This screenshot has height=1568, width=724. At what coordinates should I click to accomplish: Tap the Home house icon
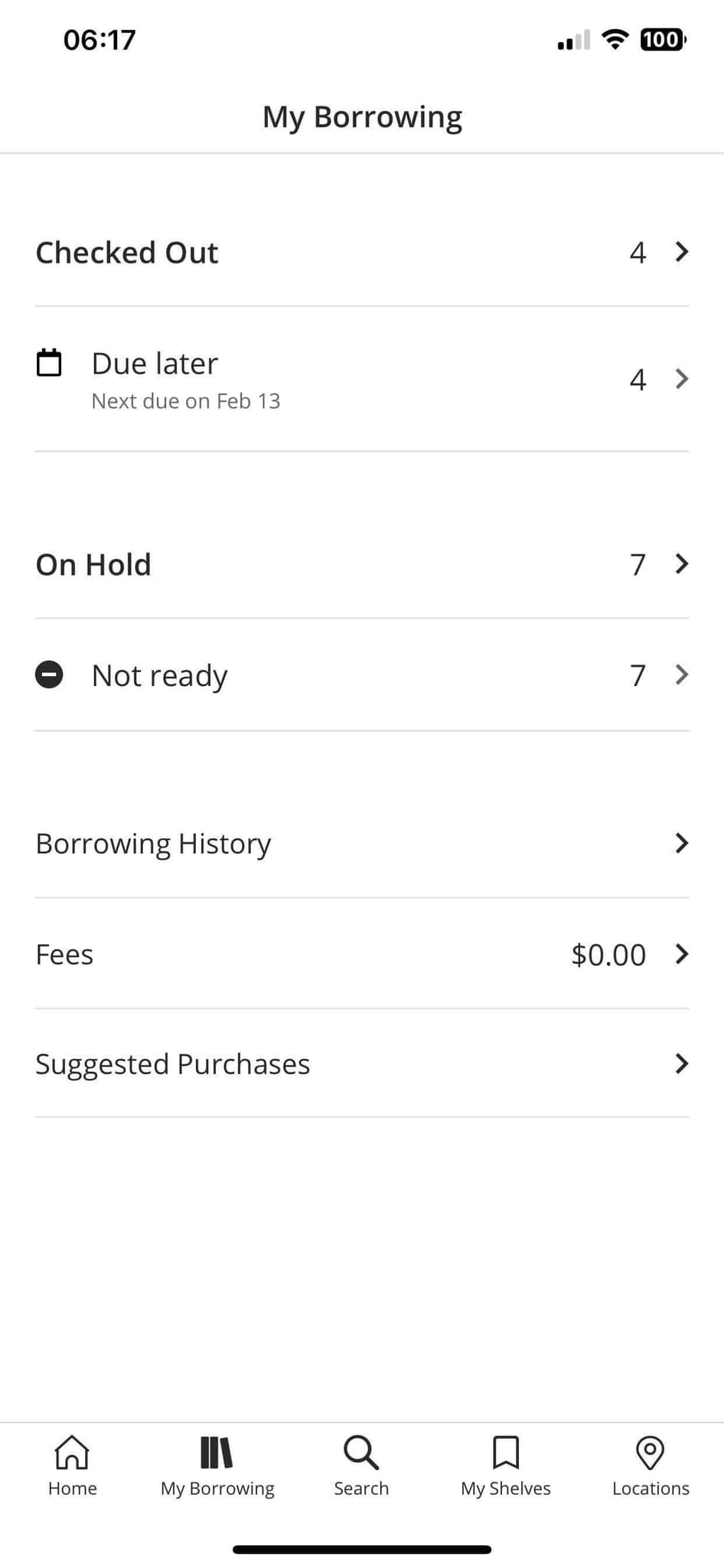click(x=72, y=1452)
